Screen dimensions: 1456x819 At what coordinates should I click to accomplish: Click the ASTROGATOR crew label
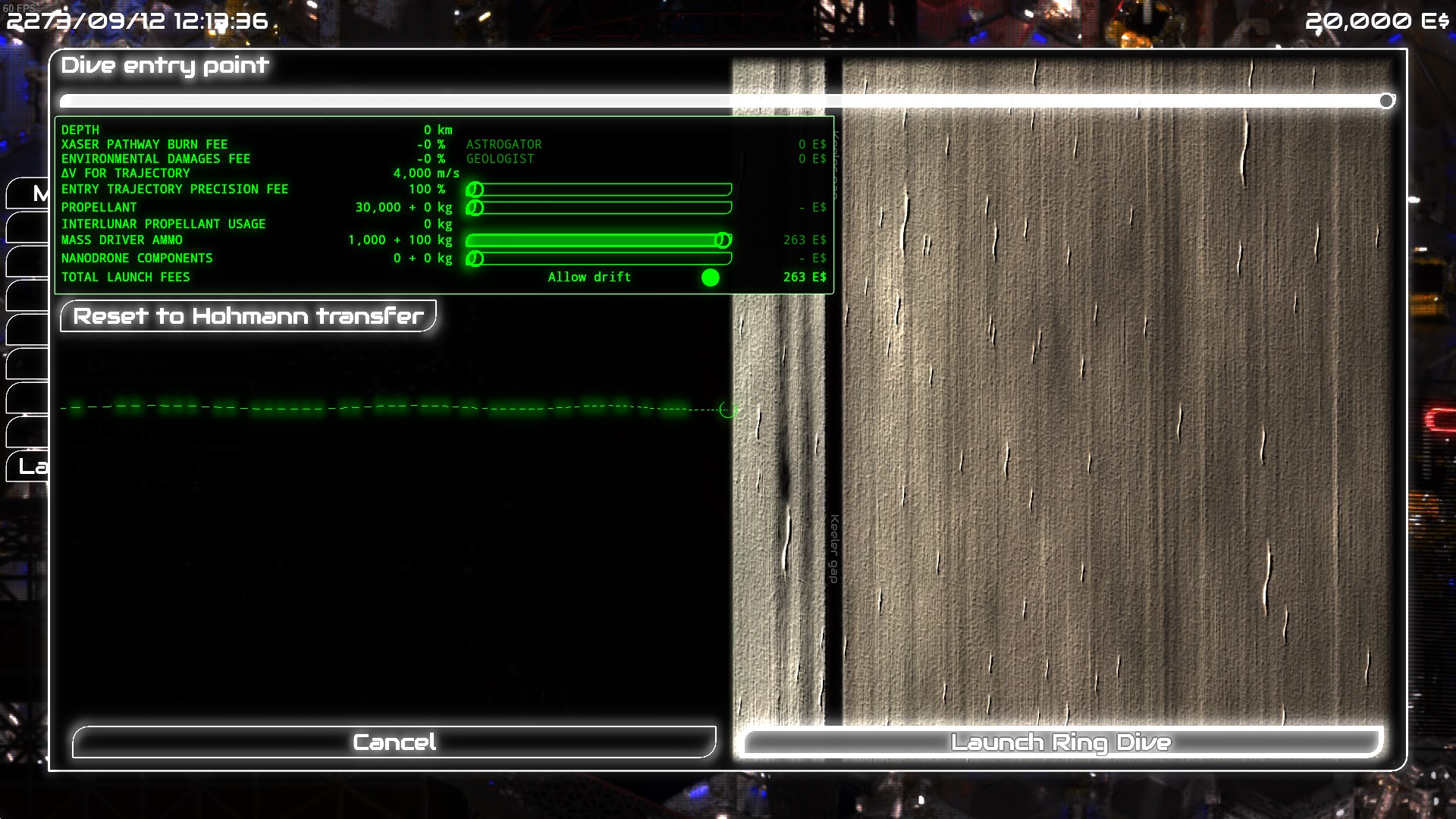point(504,144)
